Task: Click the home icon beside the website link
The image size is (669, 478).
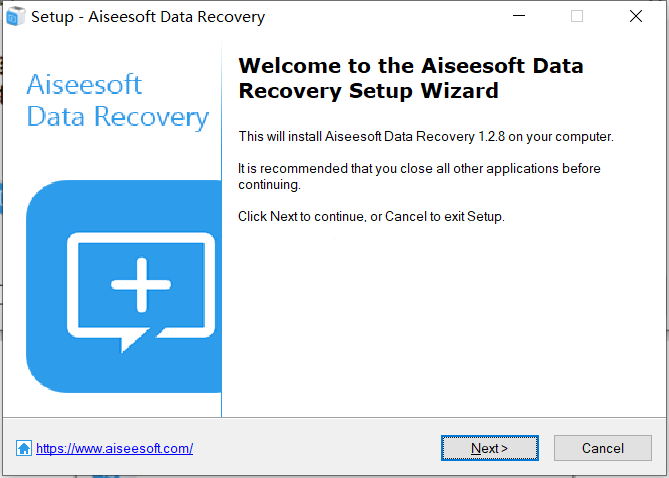Action: click(x=24, y=448)
